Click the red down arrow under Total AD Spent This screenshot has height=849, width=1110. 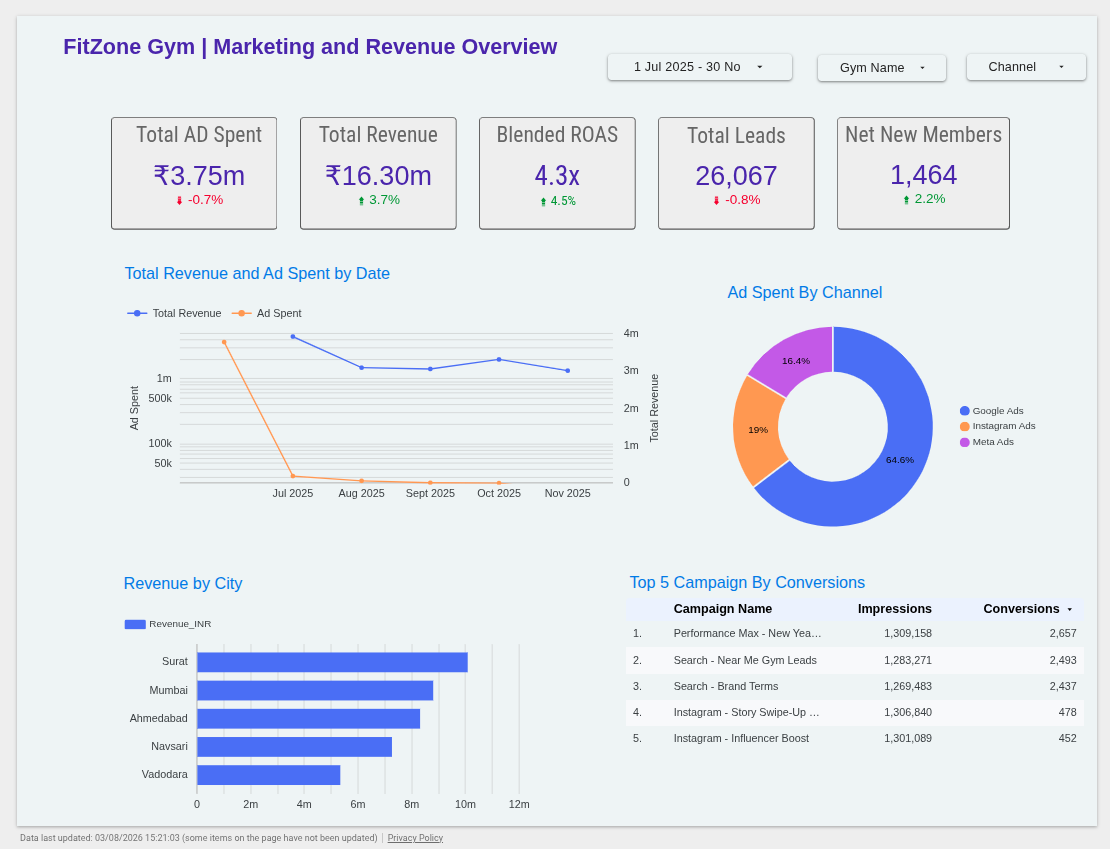(x=179, y=200)
